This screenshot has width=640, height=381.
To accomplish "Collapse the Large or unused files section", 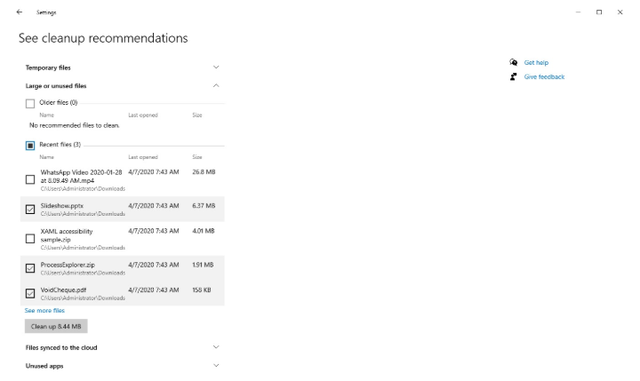I will tap(122, 86).
